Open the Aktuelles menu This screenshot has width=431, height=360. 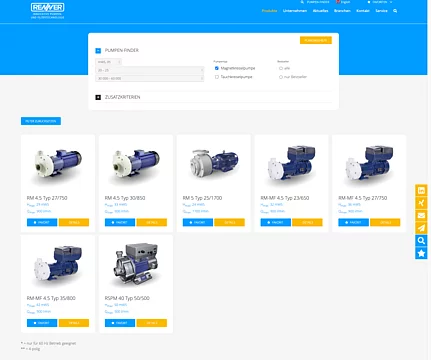[x=320, y=11]
